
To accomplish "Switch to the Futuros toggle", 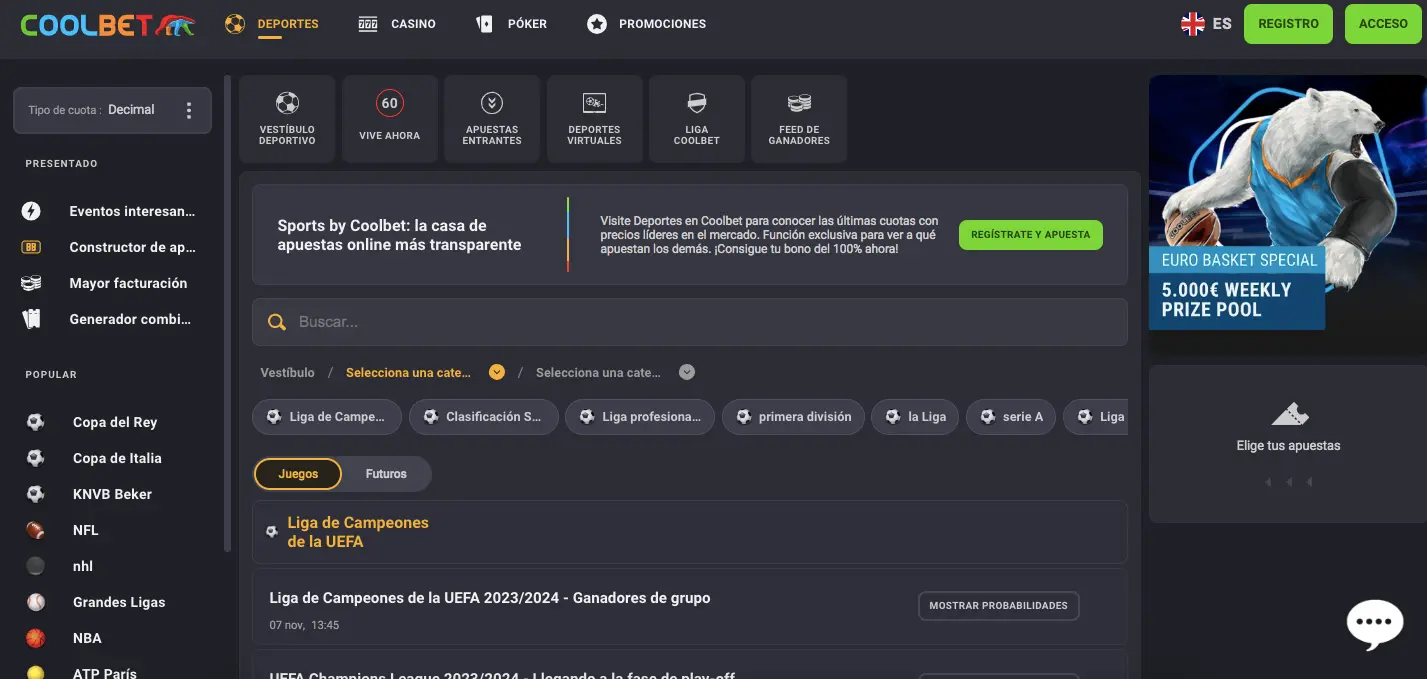I will tap(386, 474).
